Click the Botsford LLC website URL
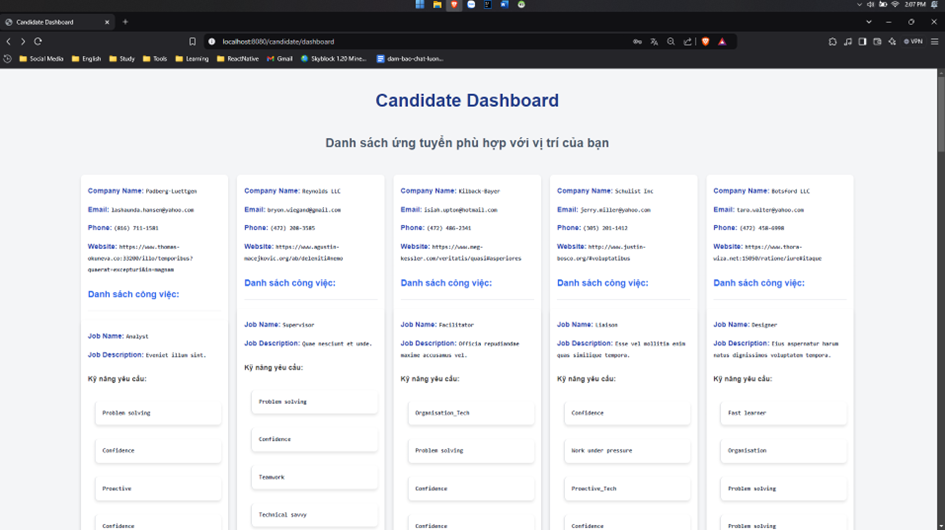This screenshot has width=945, height=530. pyautogui.click(x=767, y=252)
